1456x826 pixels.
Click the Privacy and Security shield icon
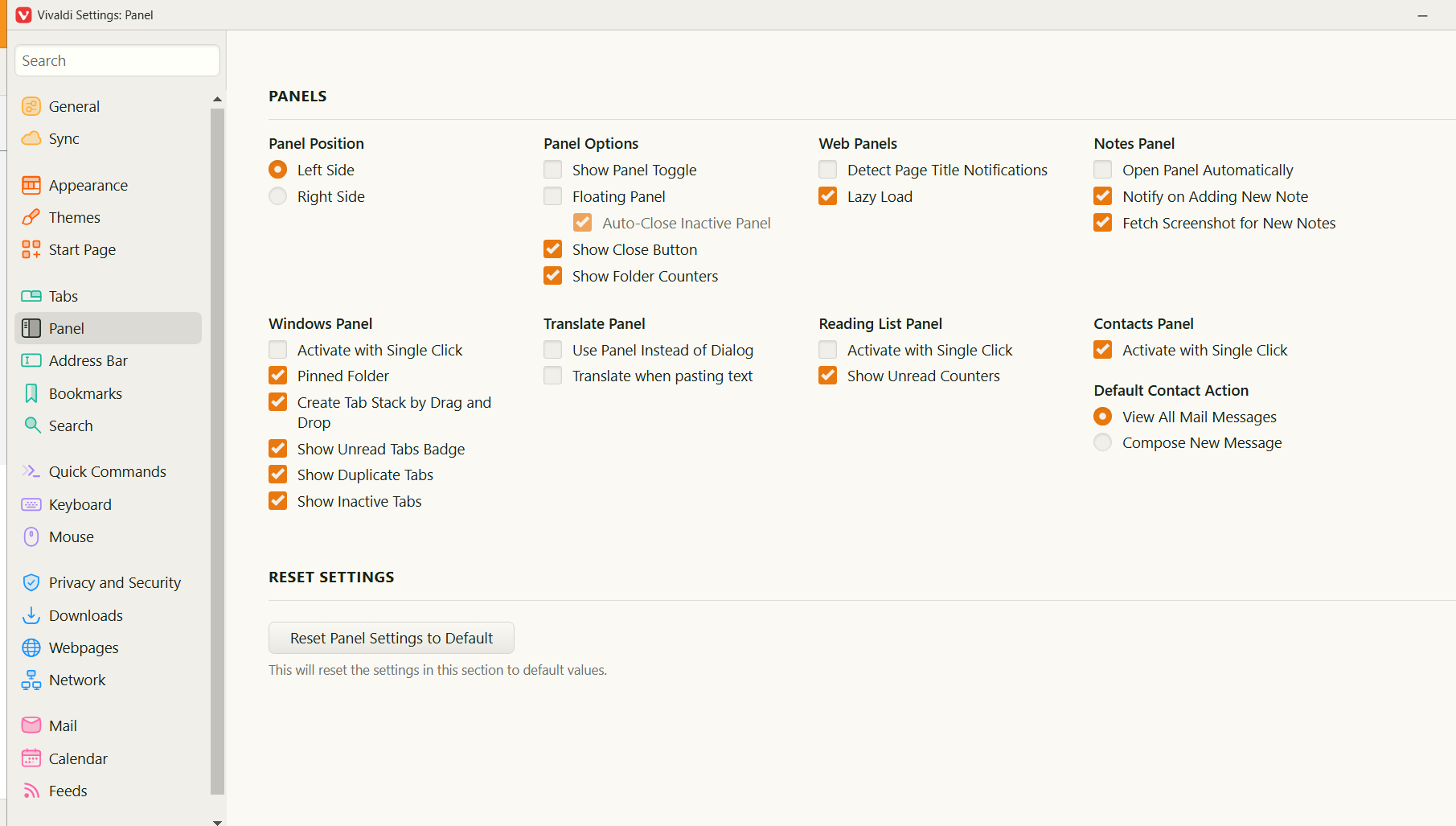[x=31, y=582]
